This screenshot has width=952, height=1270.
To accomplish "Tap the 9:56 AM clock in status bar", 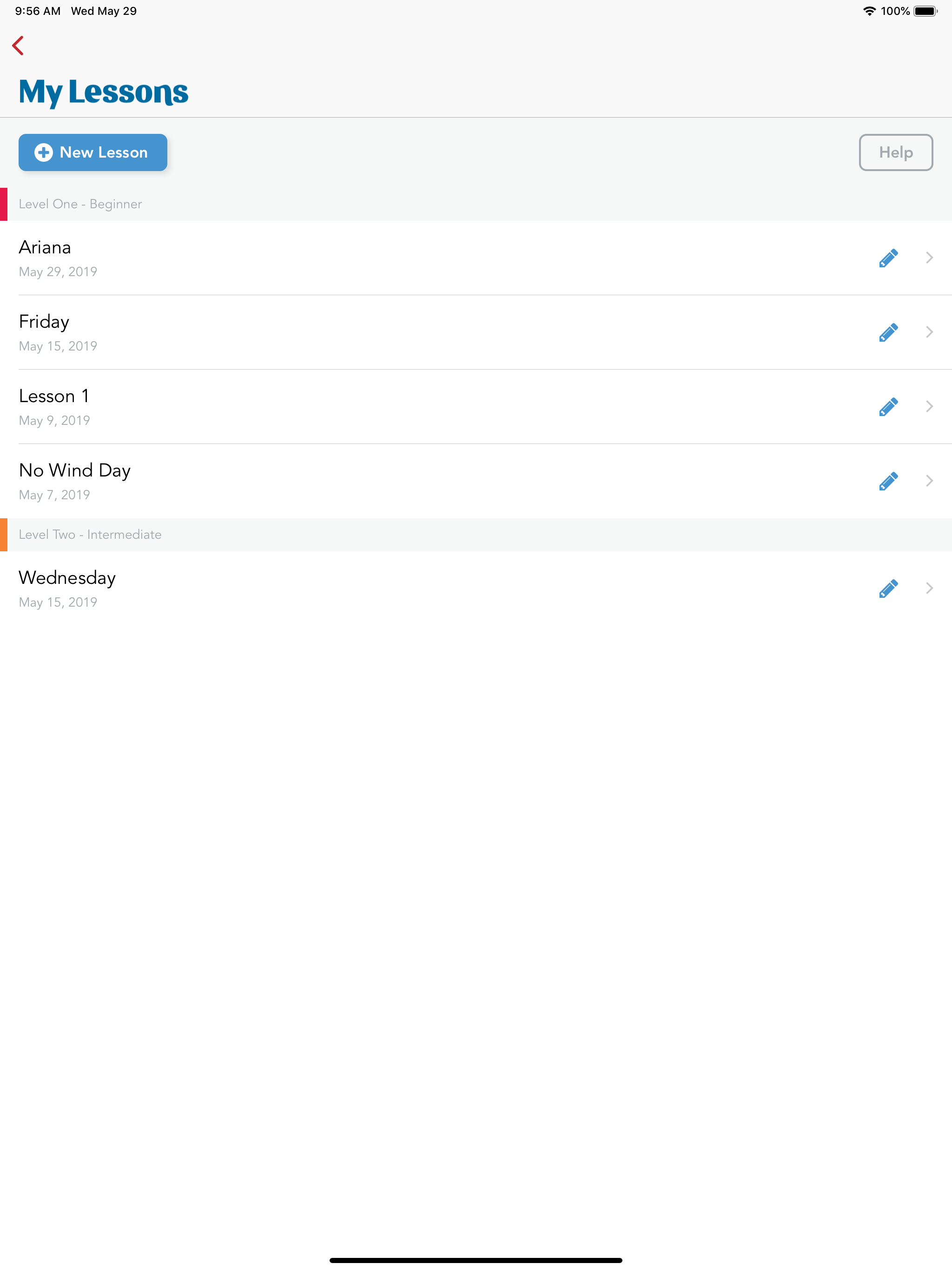I will pyautogui.click(x=38, y=11).
